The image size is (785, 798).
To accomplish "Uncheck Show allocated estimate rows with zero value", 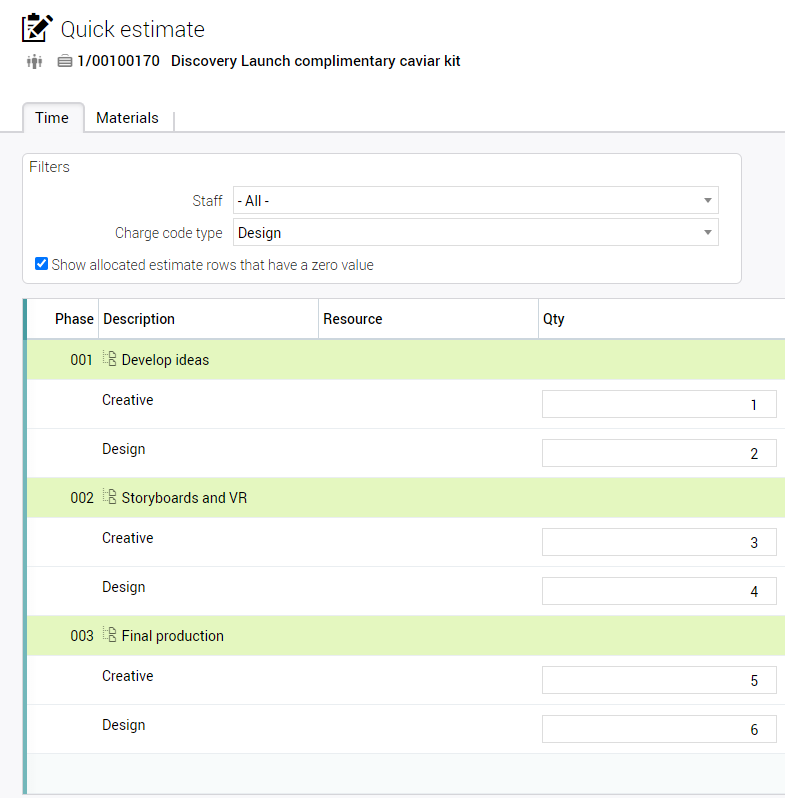I will click(x=42, y=265).
